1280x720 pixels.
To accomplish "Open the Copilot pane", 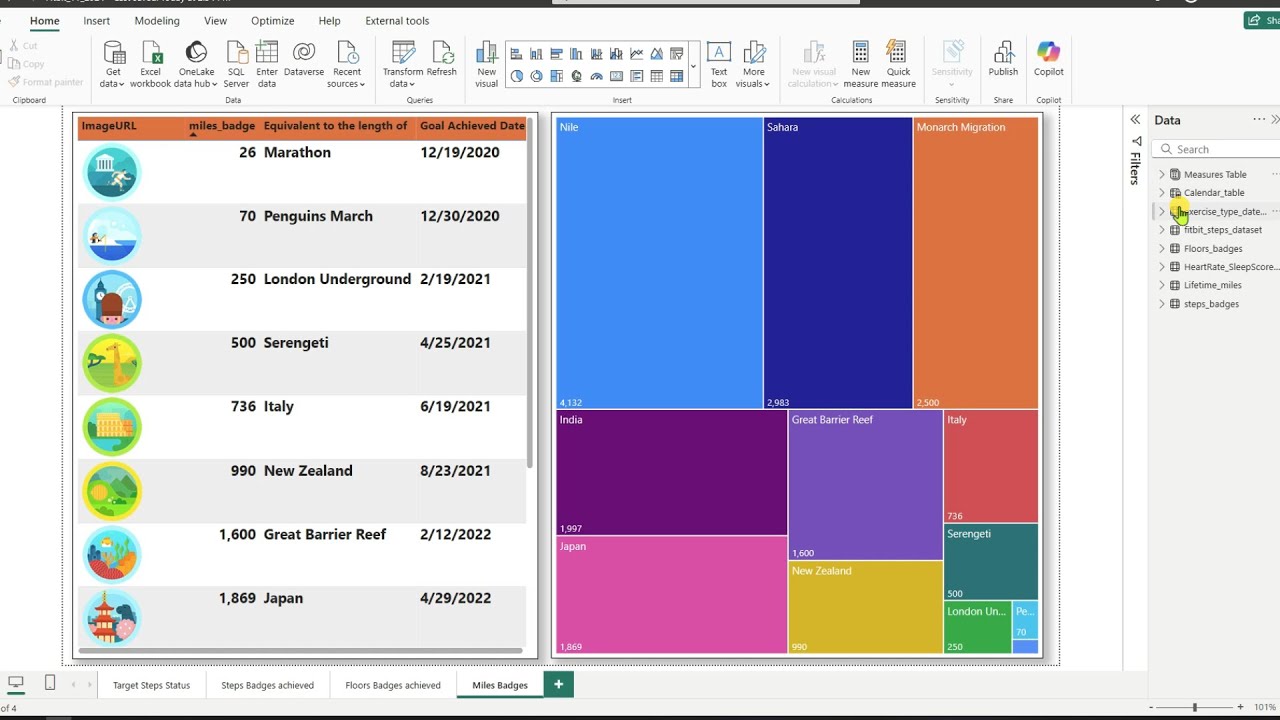I will click(x=1048, y=59).
